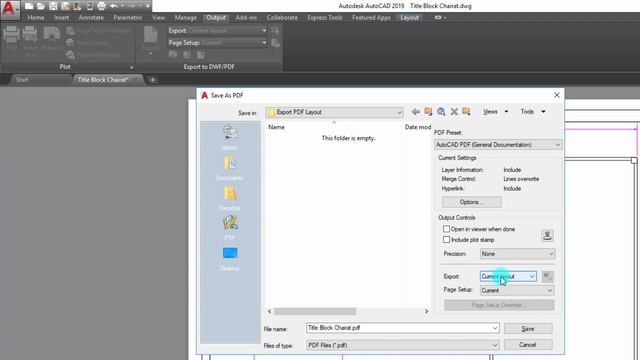Click the Cancel button

click(528, 345)
